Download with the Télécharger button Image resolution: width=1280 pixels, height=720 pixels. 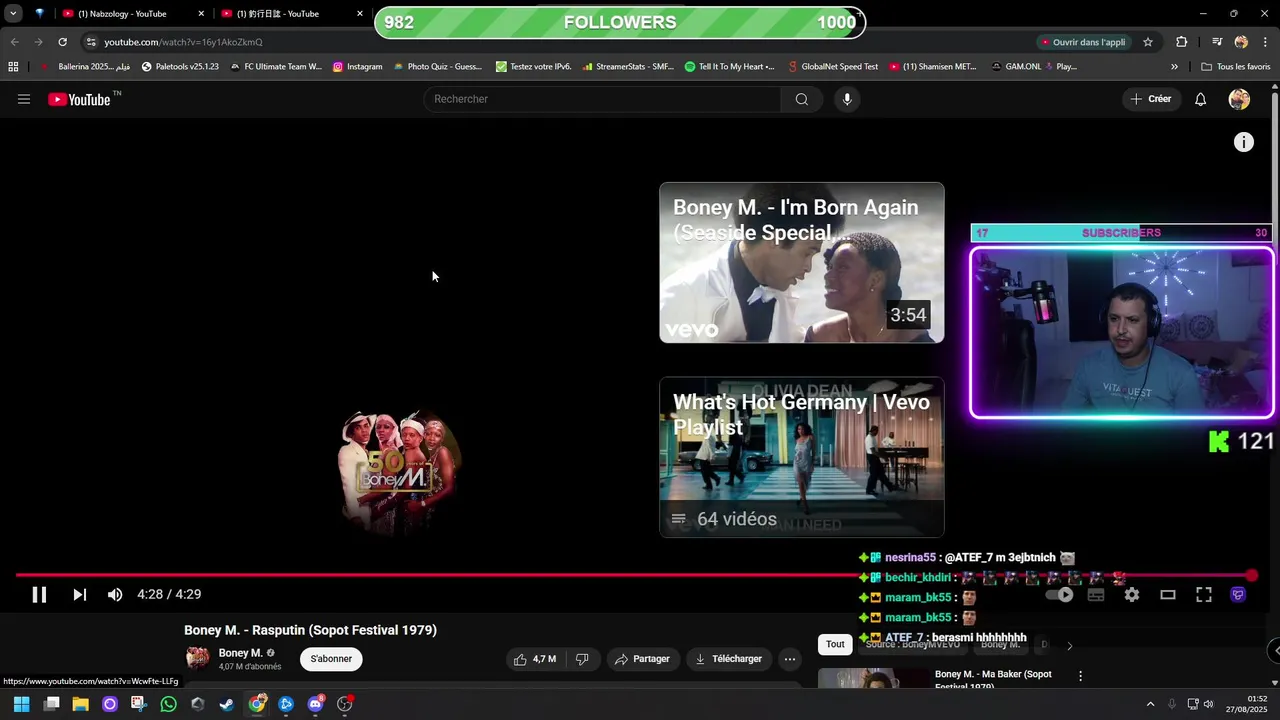[x=729, y=659]
